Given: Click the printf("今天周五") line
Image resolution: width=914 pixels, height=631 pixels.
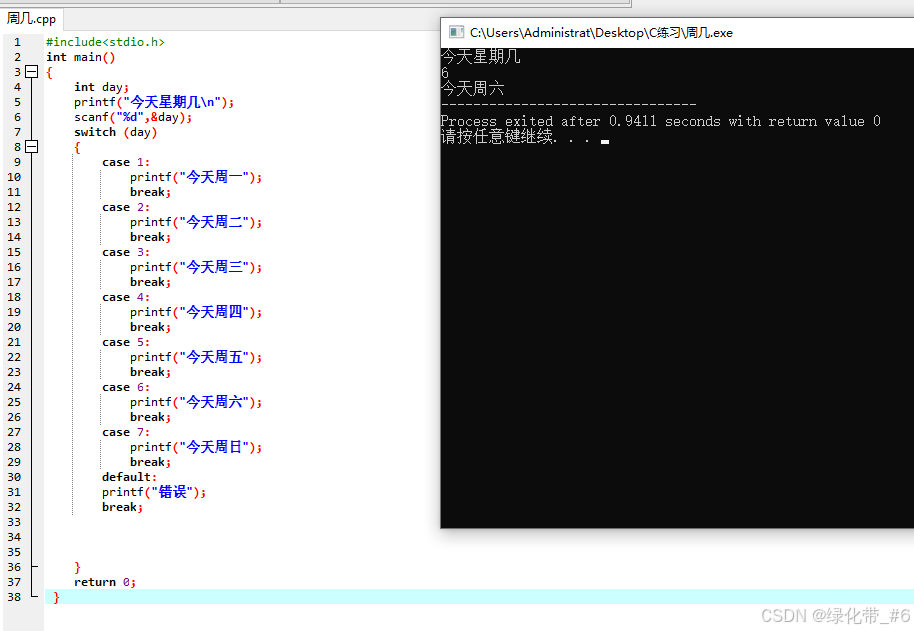Looking at the screenshot, I should [x=196, y=357].
